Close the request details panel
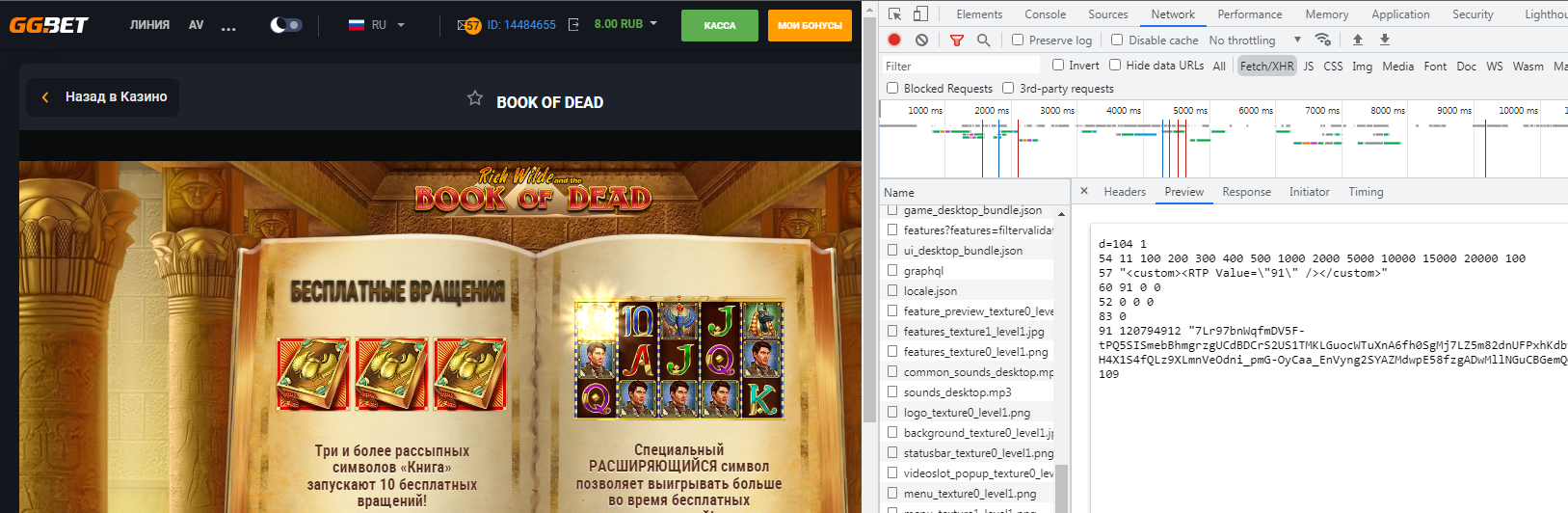Viewport: 1568px width, 513px height. pos(1084,191)
